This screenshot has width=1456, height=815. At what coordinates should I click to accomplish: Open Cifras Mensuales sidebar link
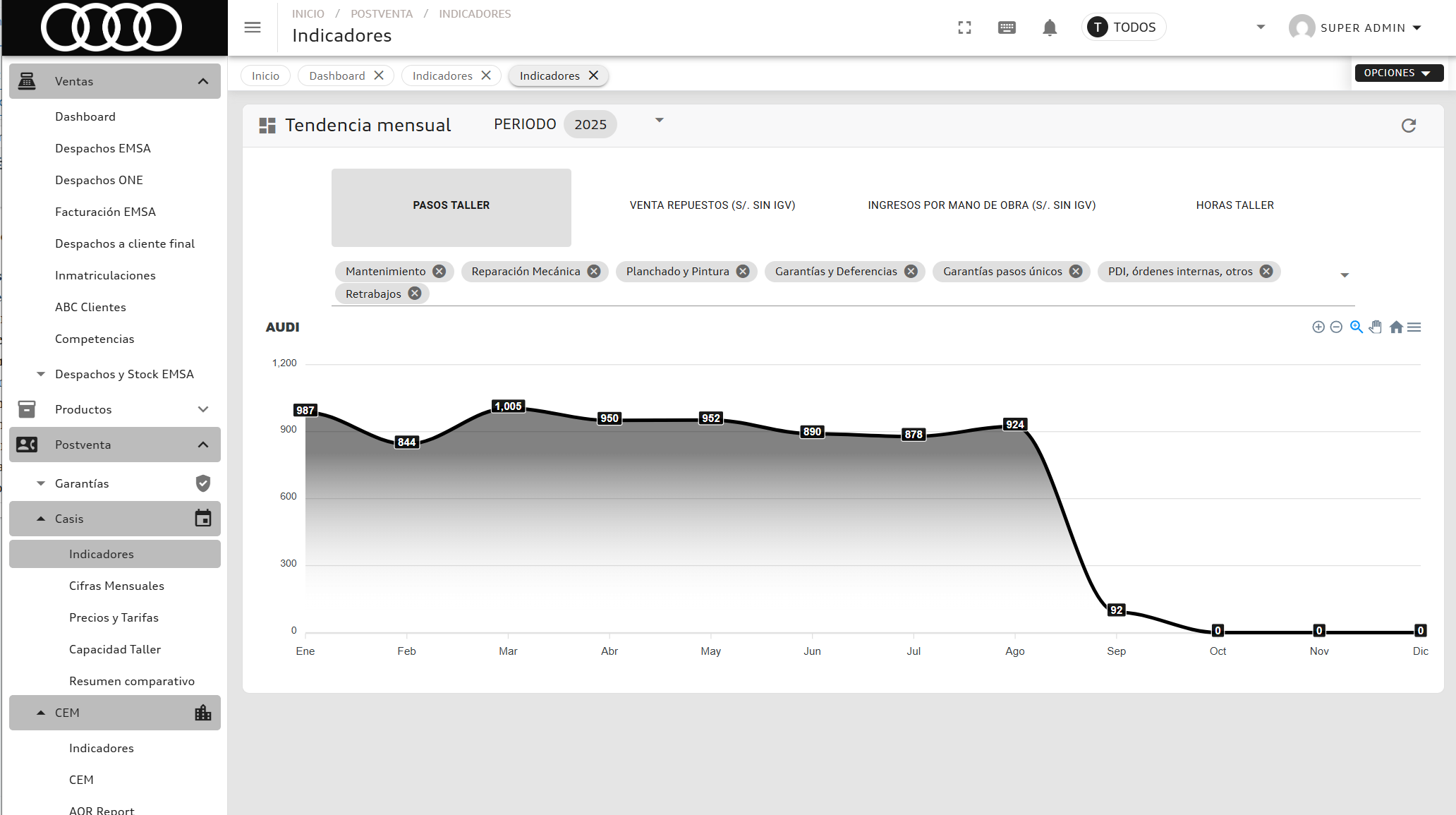(x=116, y=586)
